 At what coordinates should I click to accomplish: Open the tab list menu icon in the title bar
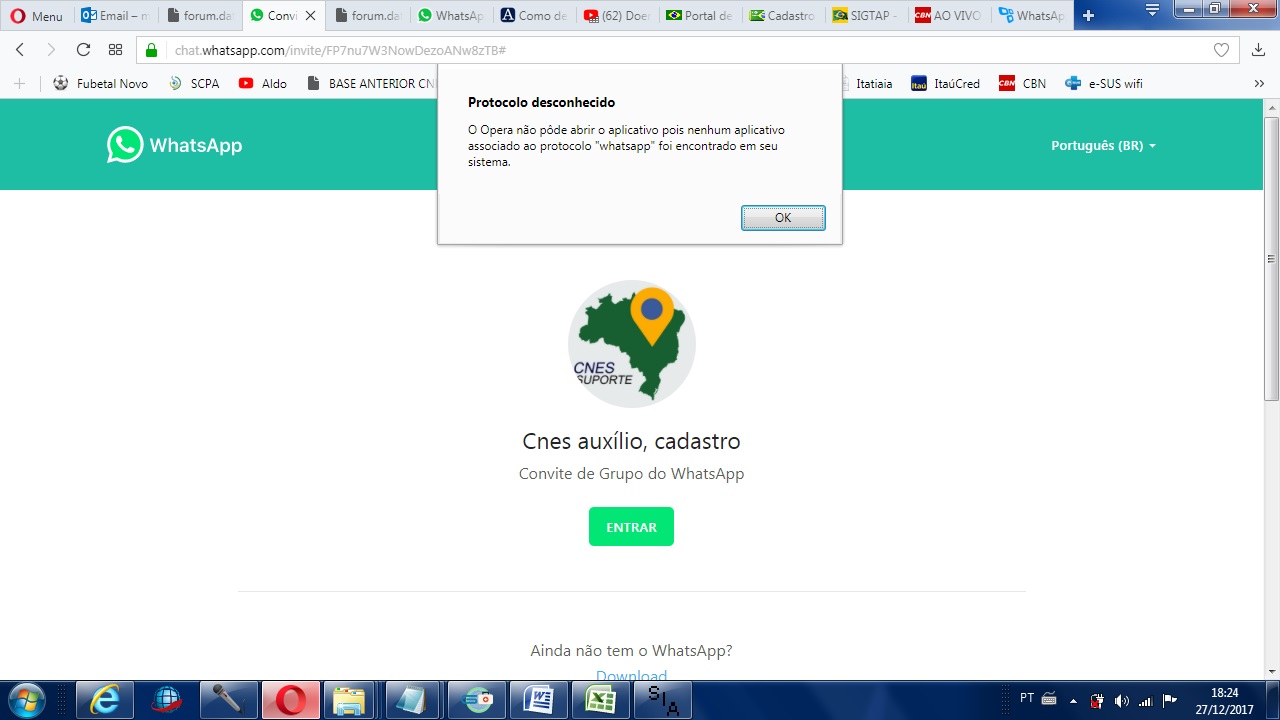(1152, 11)
